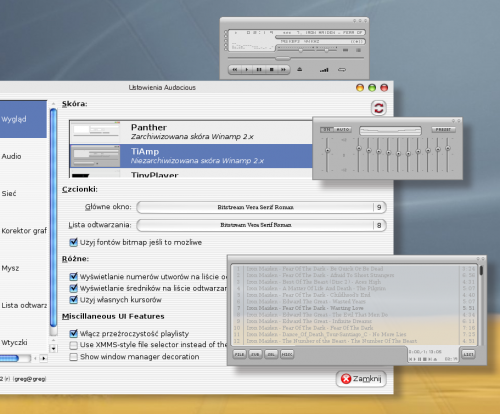The width and height of the screenshot is (500, 414).
Task: Toggle Użyj własnych kursorów checkbox
Action: coord(73,300)
